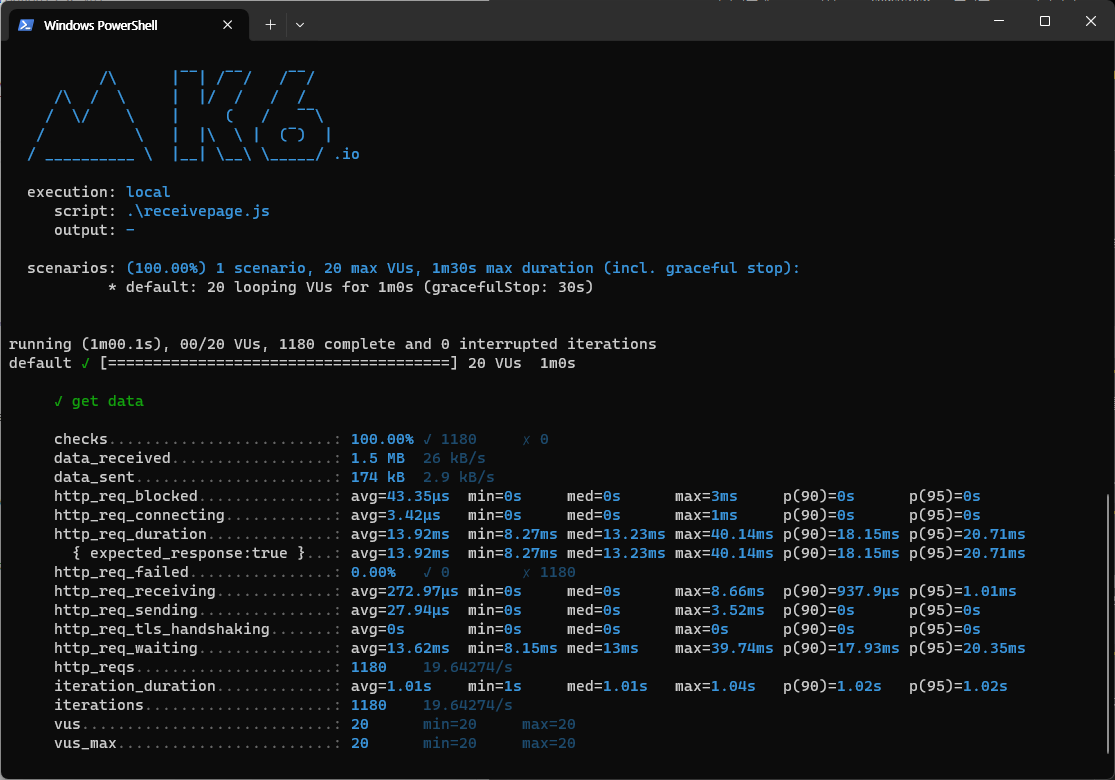Click iteration_duration avg=1.01s
1115x780 pixels.
391,686
